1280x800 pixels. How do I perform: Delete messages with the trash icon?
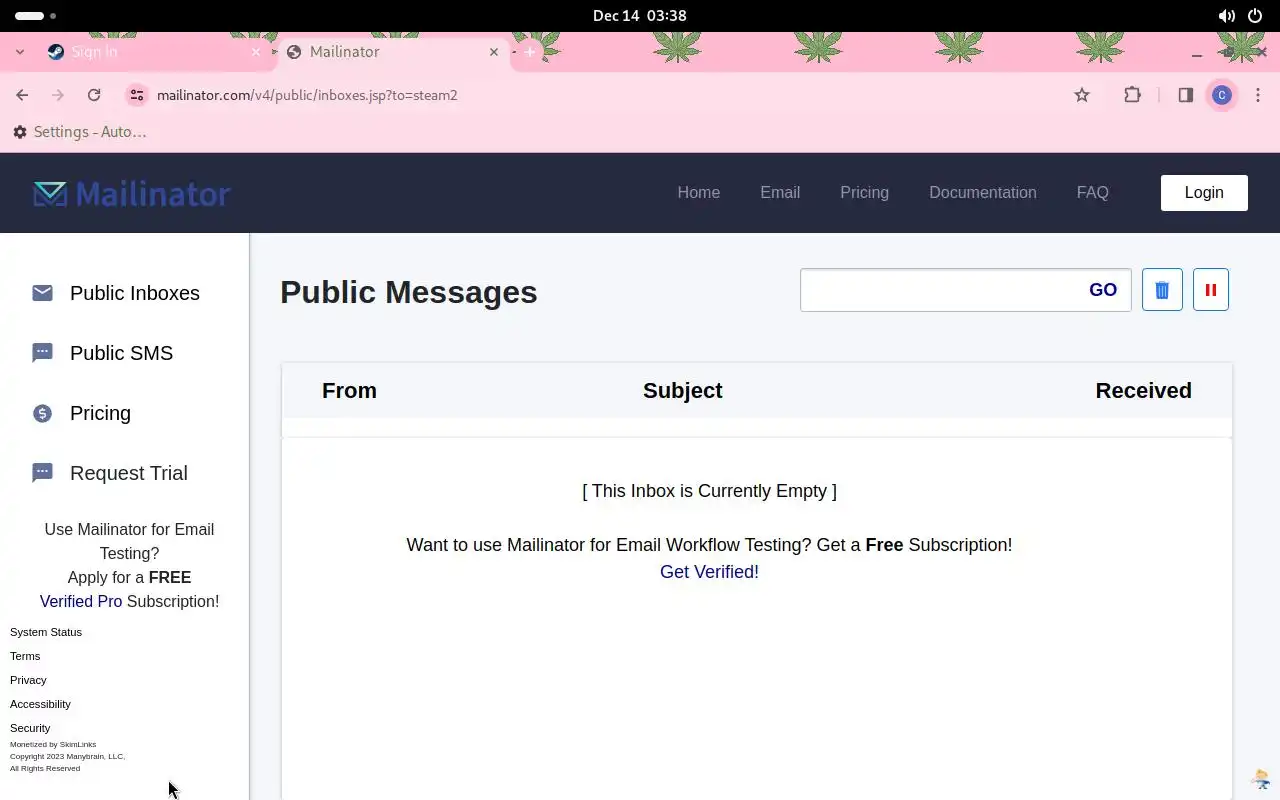tap(1162, 290)
